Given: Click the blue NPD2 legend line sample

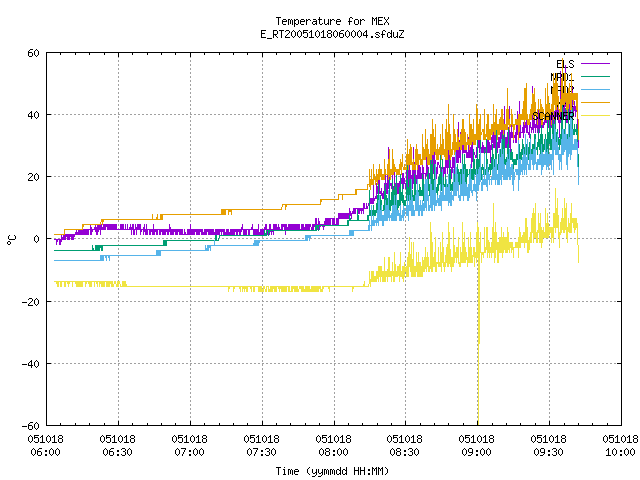Looking at the screenshot, I should pyautogui.click(x=595, y=89).
